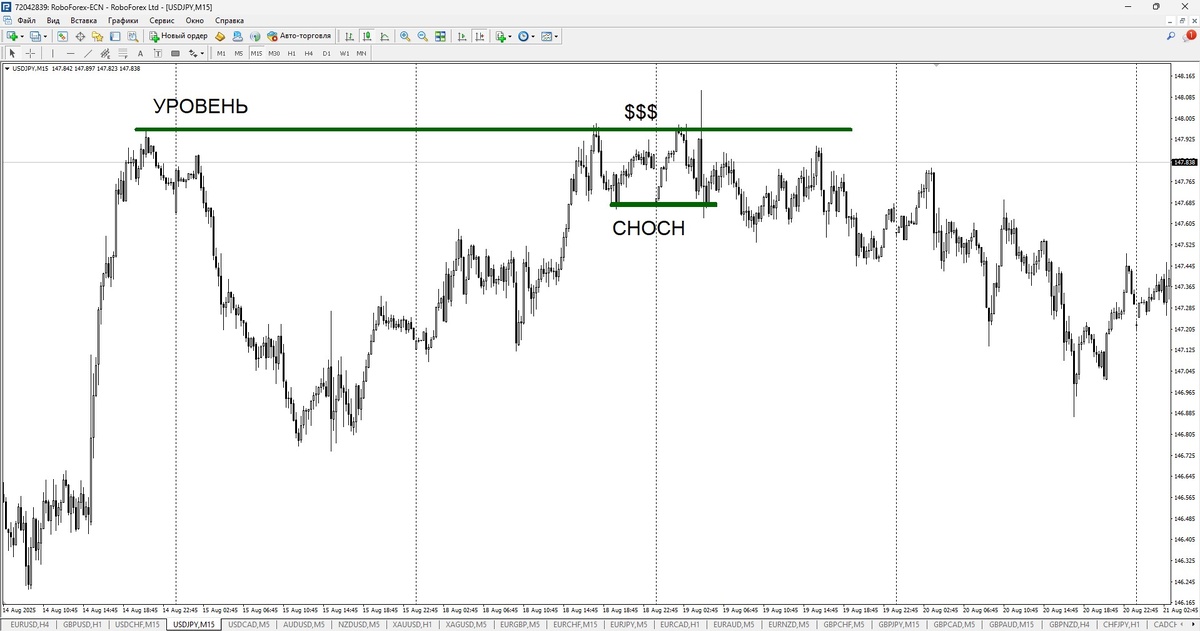Toggle chart auto scroll icon
The width and height of the screenshot is (1200, 631).
pyautogui.click(x=462, y=36)
